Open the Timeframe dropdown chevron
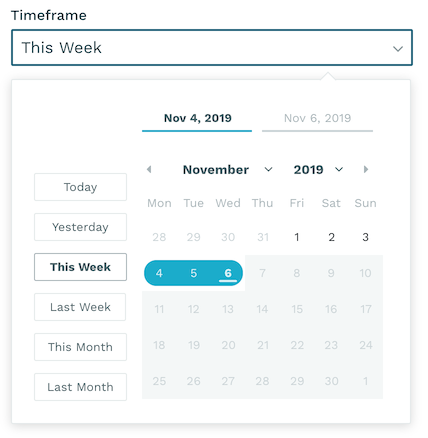 398,49
